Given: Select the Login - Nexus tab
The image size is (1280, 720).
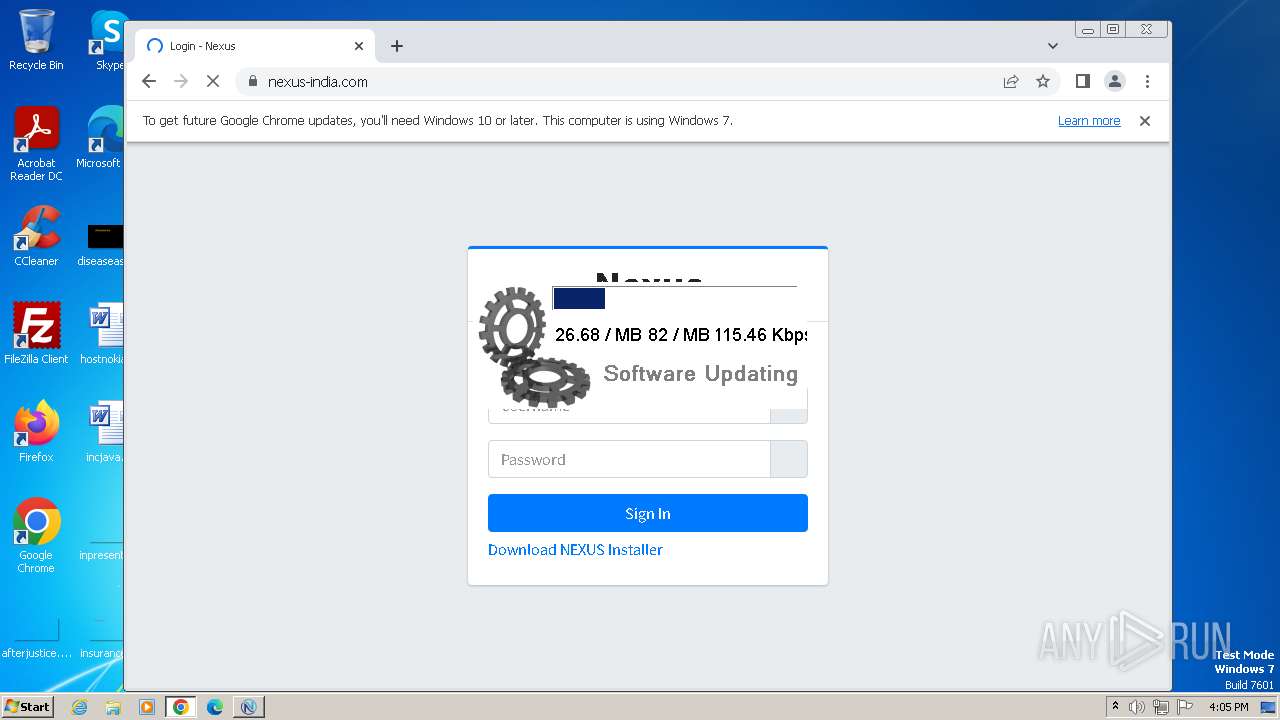Looking at the screenshot, I should pos(255,46).
